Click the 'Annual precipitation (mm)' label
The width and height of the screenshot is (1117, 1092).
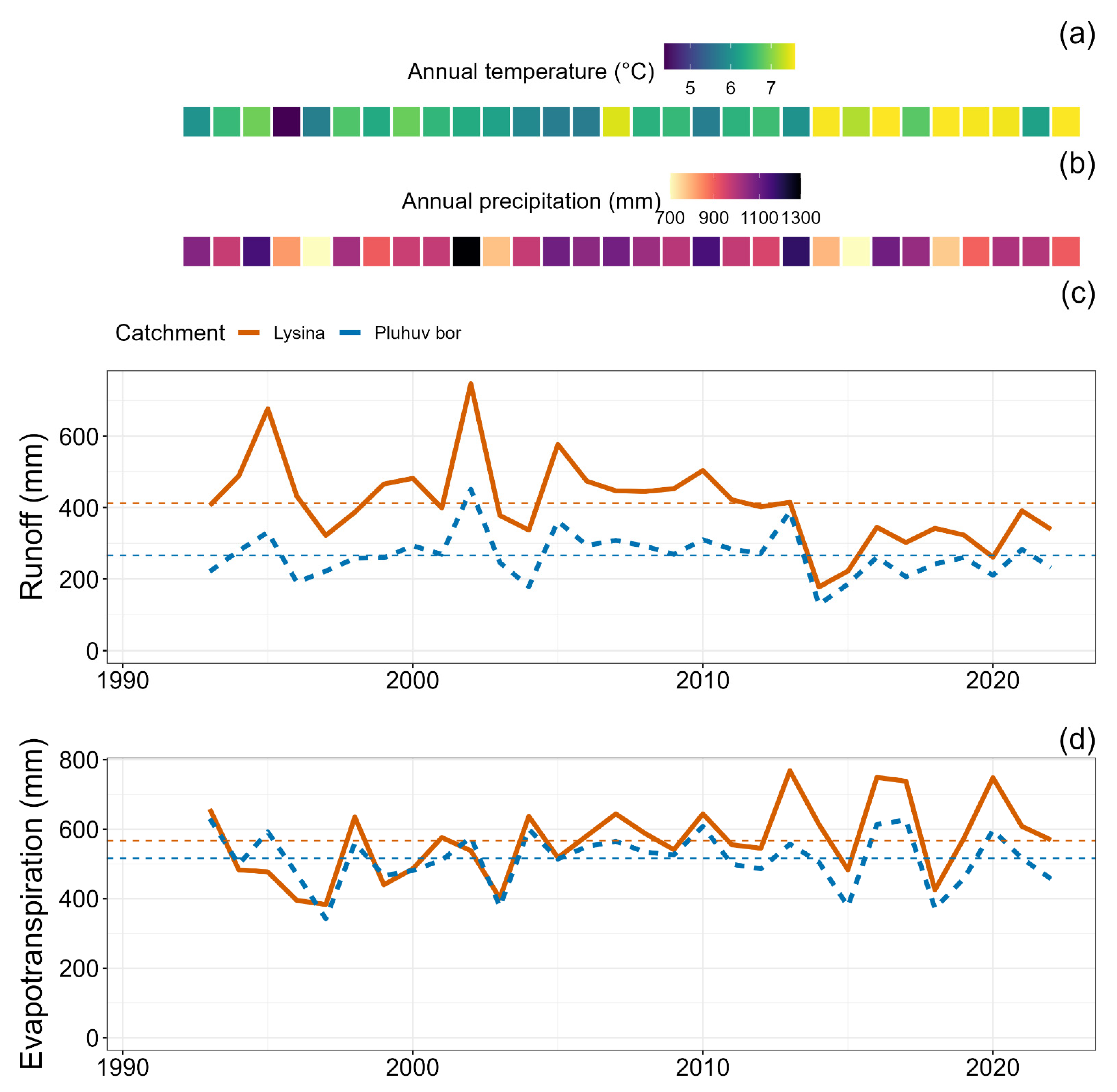point(531,202)
